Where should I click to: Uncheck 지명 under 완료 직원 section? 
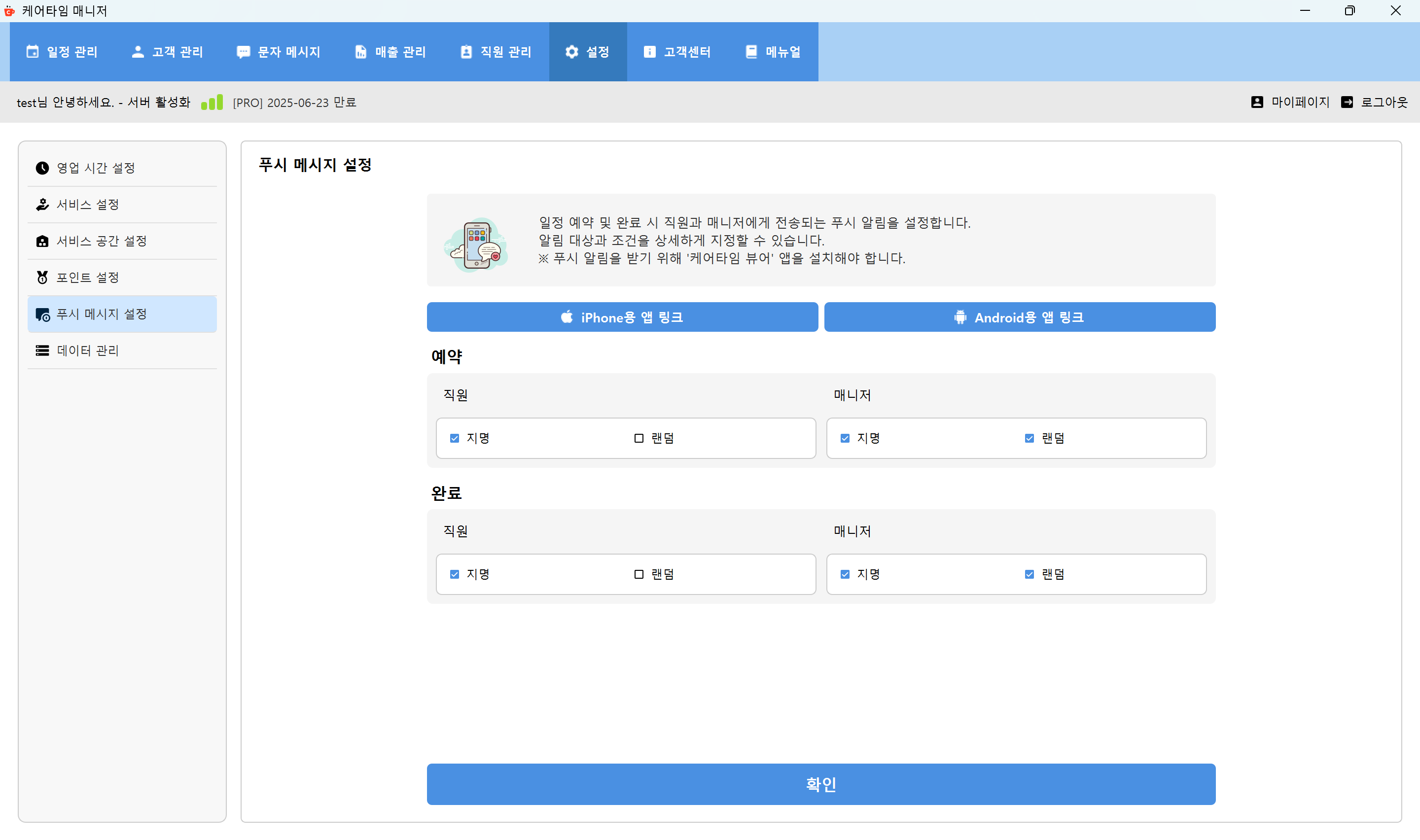point(455,574)
